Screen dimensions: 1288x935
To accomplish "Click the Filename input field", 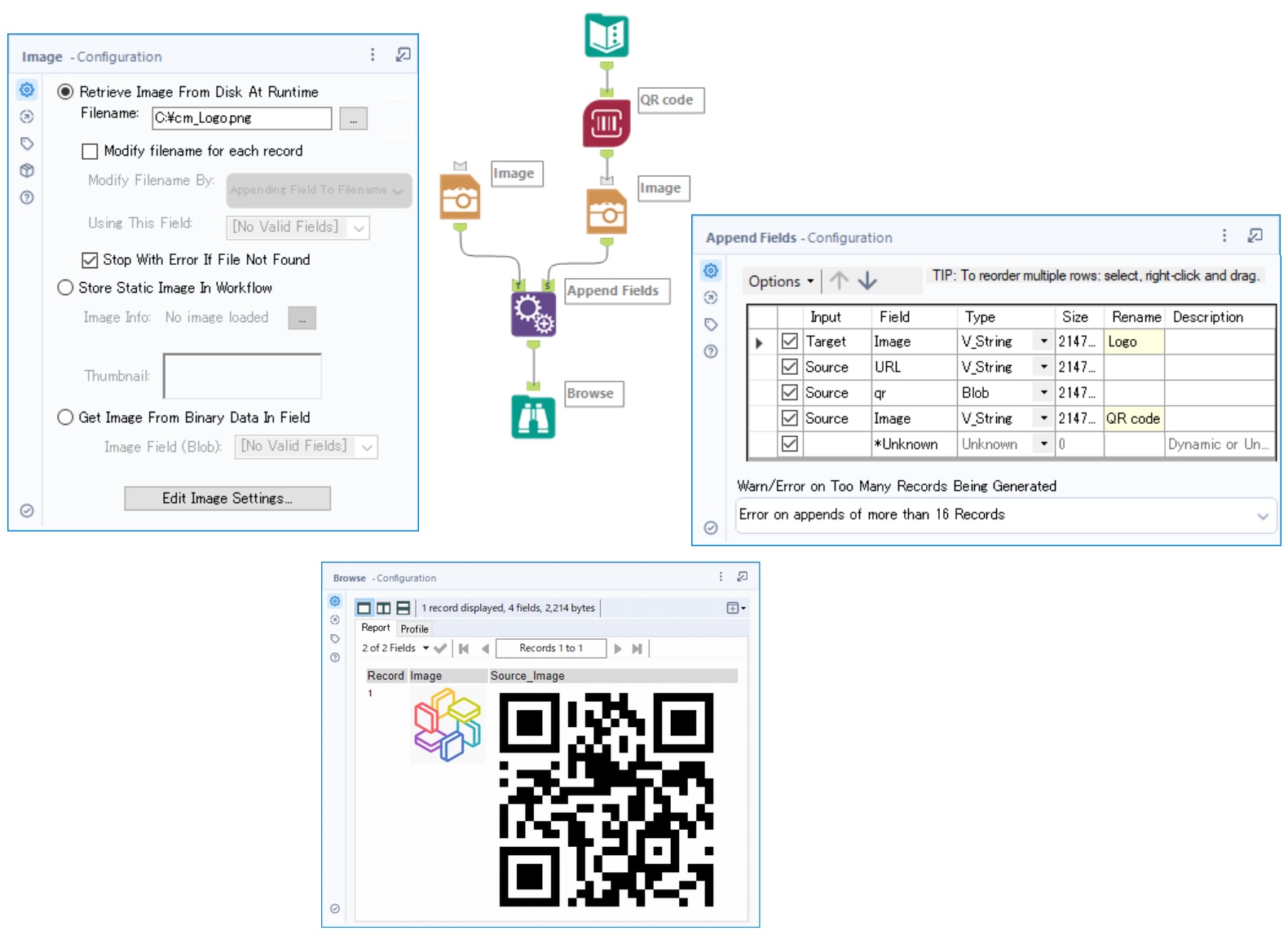I will click(242, 118).
